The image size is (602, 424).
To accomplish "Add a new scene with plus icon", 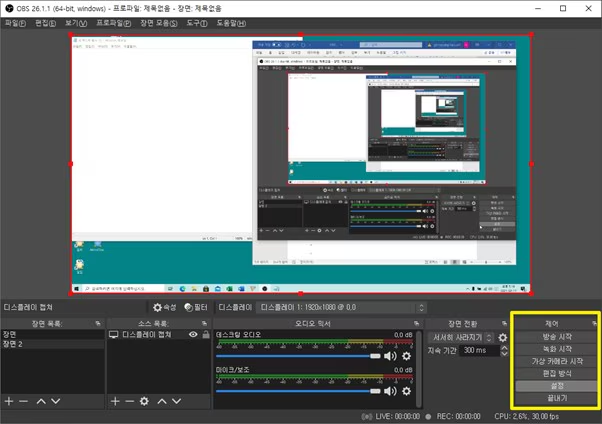I will click(9, 401).
